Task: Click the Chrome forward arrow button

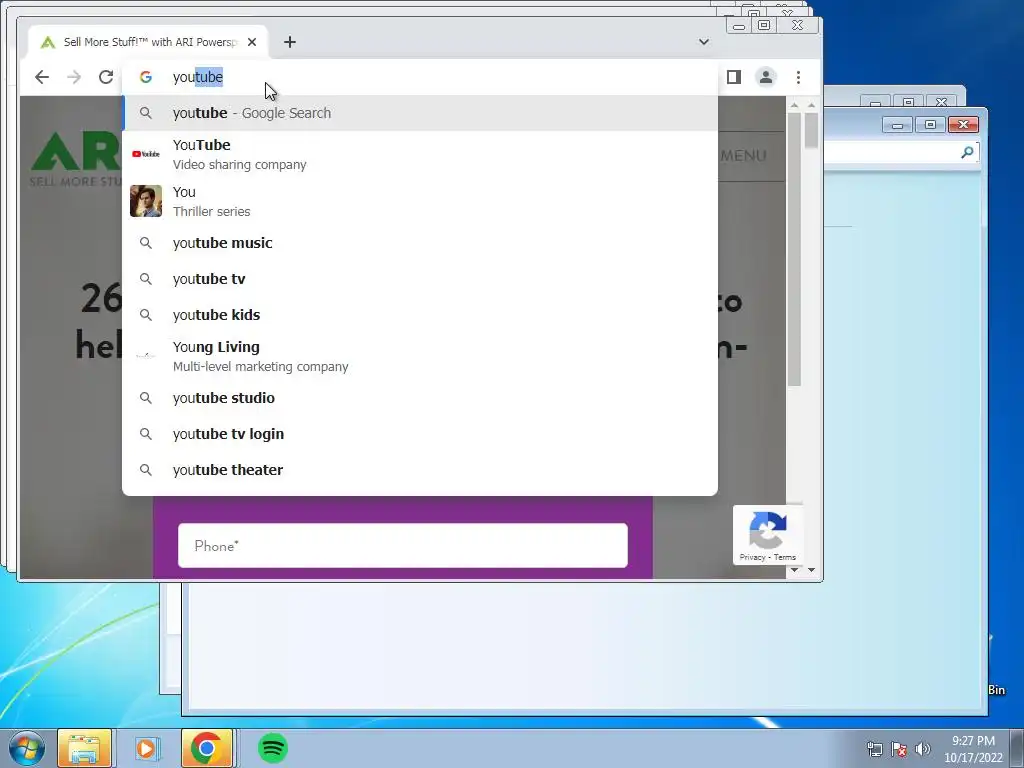Action: point(74,77)
